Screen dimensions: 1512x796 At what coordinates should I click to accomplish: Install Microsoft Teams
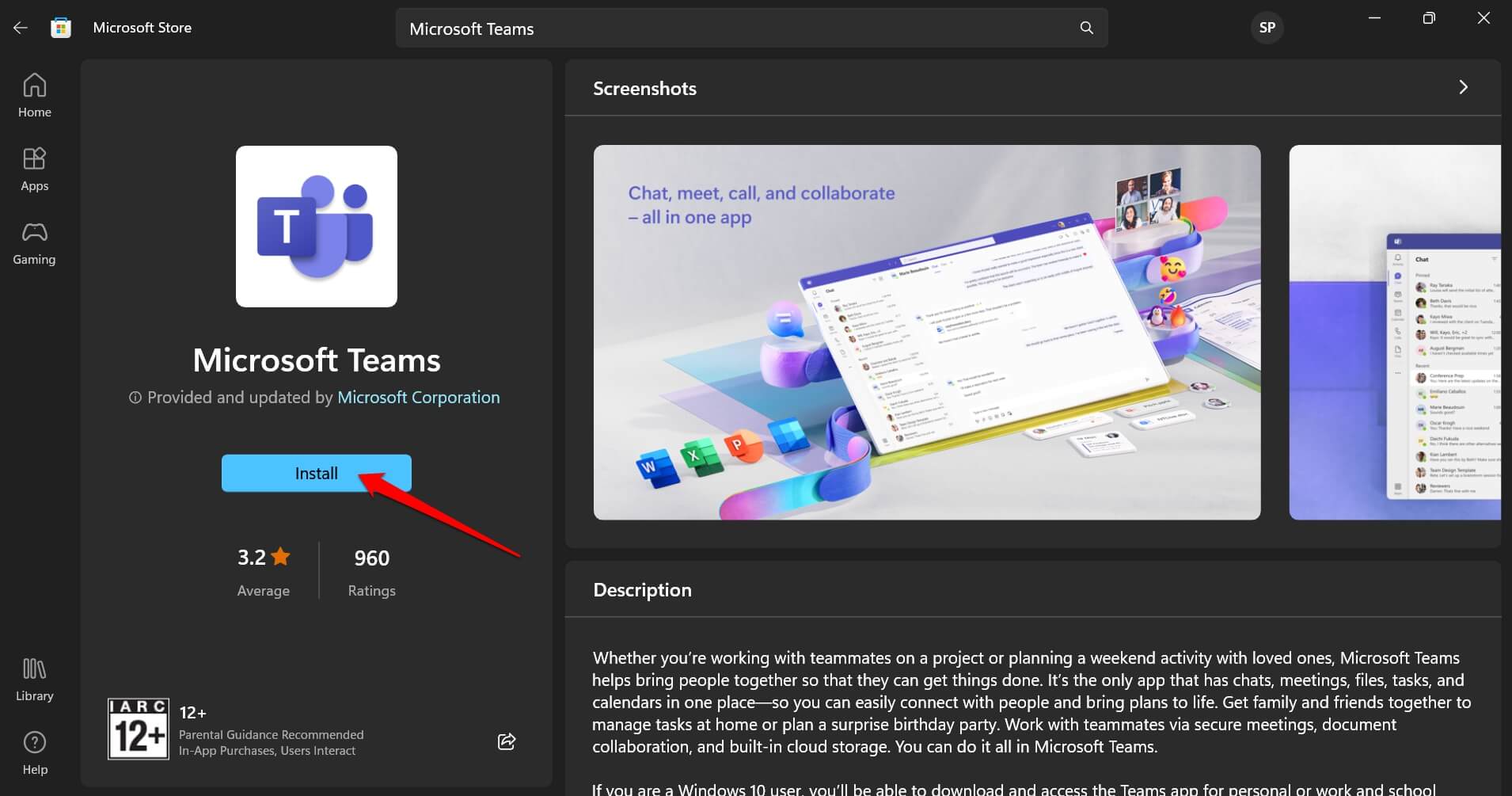pyautogui.click(x=316, y=473)
